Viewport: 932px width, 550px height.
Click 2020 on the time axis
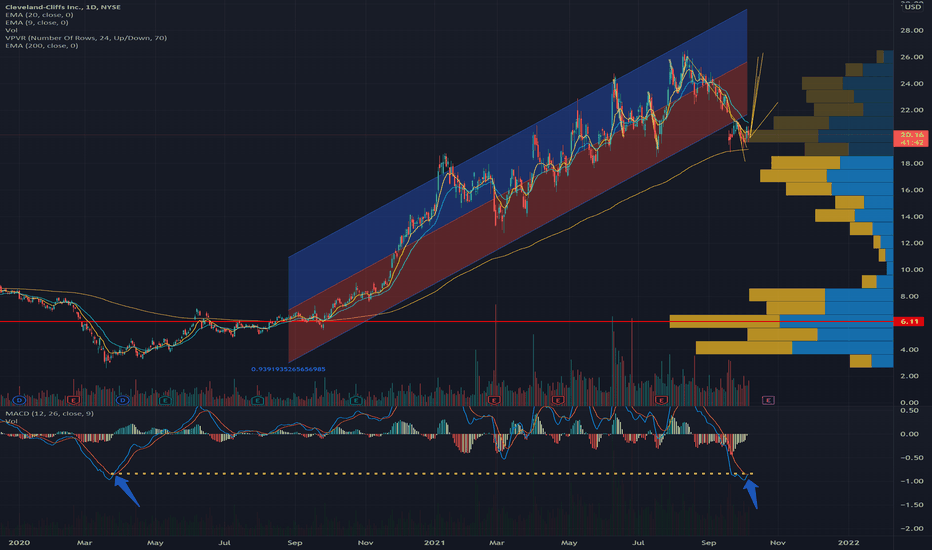[x=19, y=543]
